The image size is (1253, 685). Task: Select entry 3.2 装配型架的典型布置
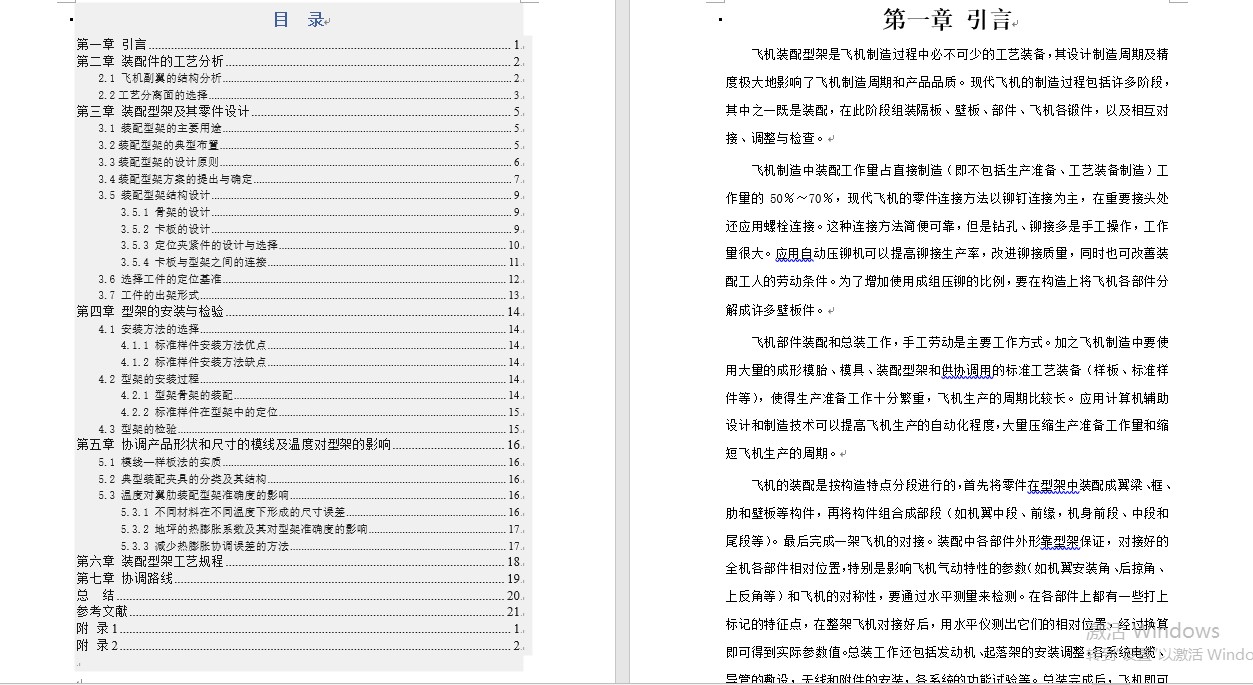click(x=309, y=145)
